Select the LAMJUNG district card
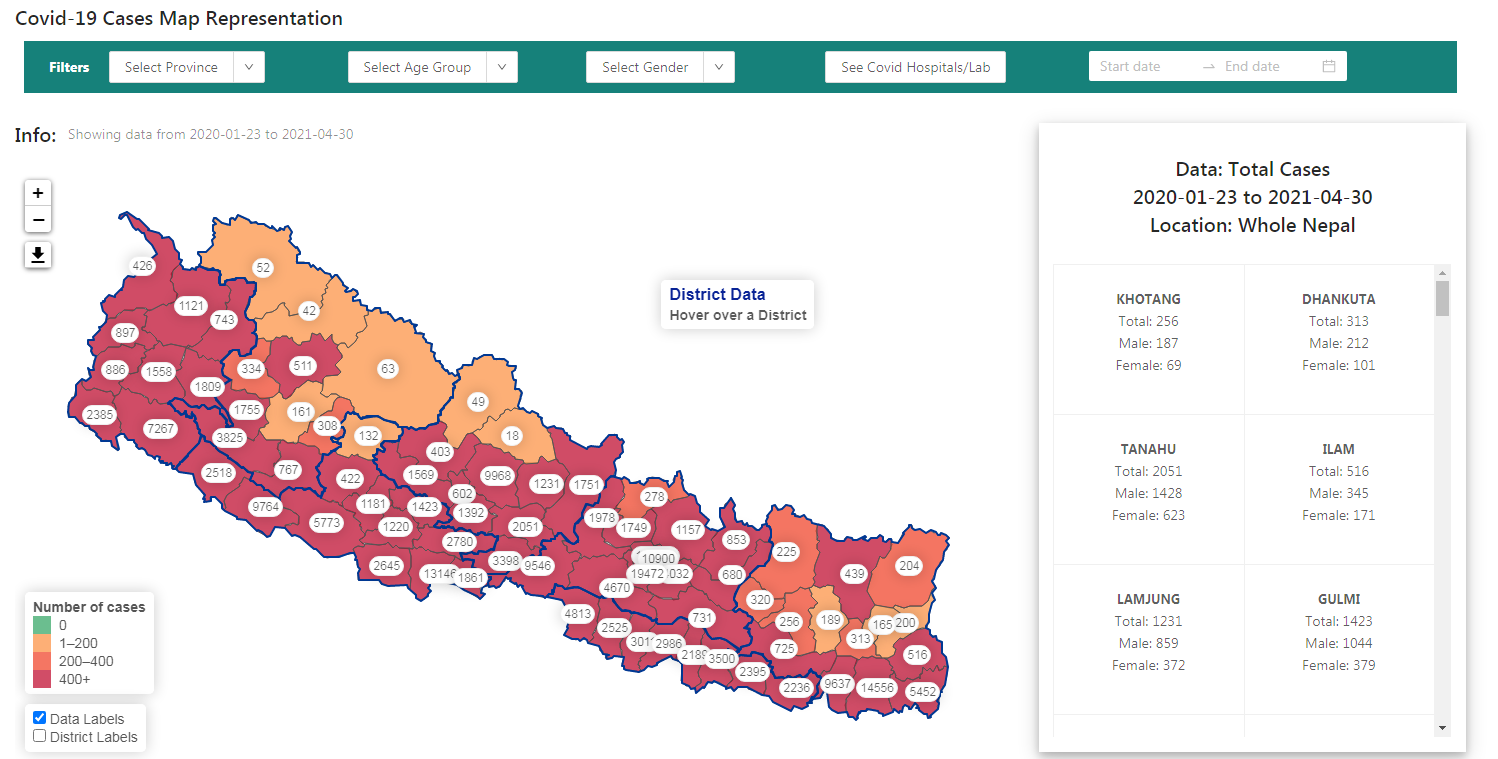Viewport: 1498px width, 759px height. [1148, 639]
